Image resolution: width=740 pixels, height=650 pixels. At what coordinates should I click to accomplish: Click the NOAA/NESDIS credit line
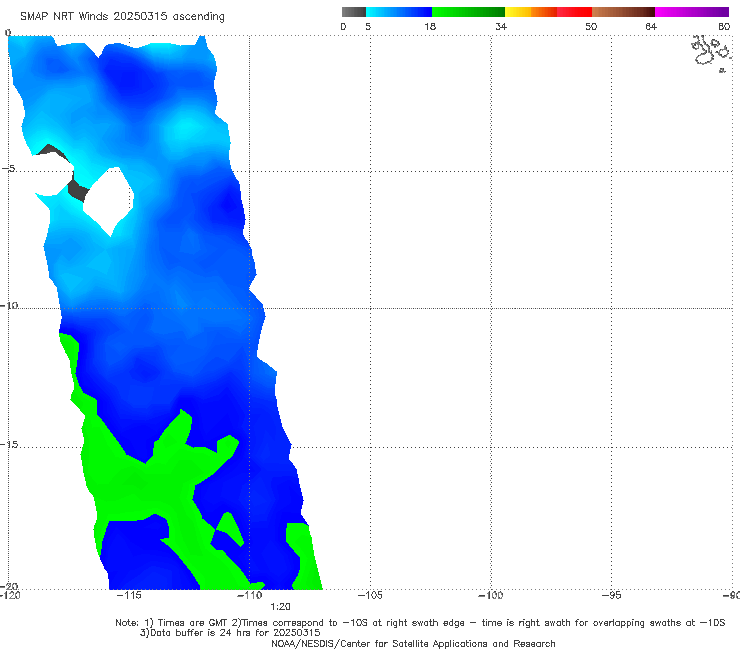[413, 643]
